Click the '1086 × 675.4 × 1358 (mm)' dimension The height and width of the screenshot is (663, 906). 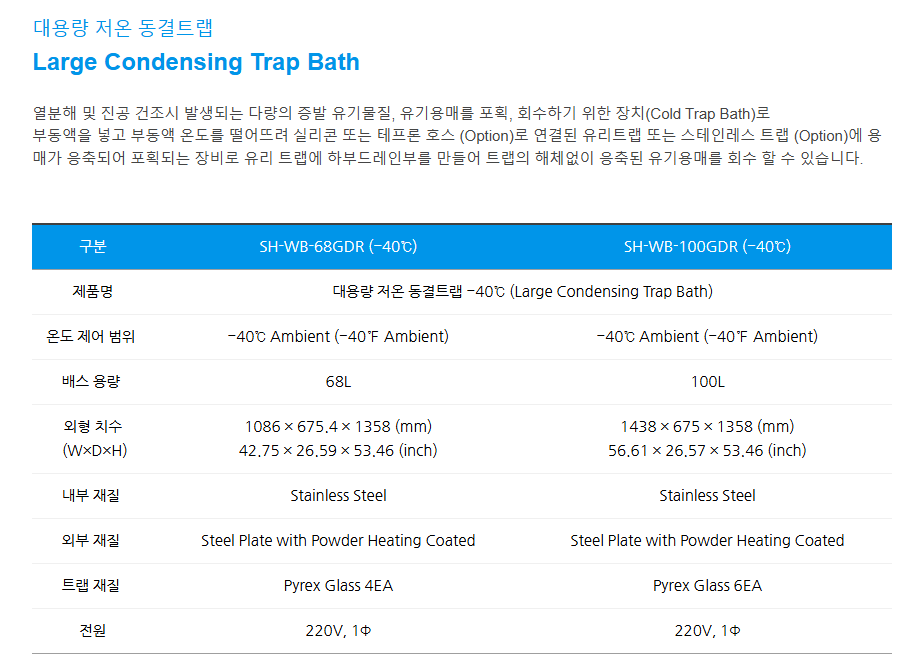[338, 427]
